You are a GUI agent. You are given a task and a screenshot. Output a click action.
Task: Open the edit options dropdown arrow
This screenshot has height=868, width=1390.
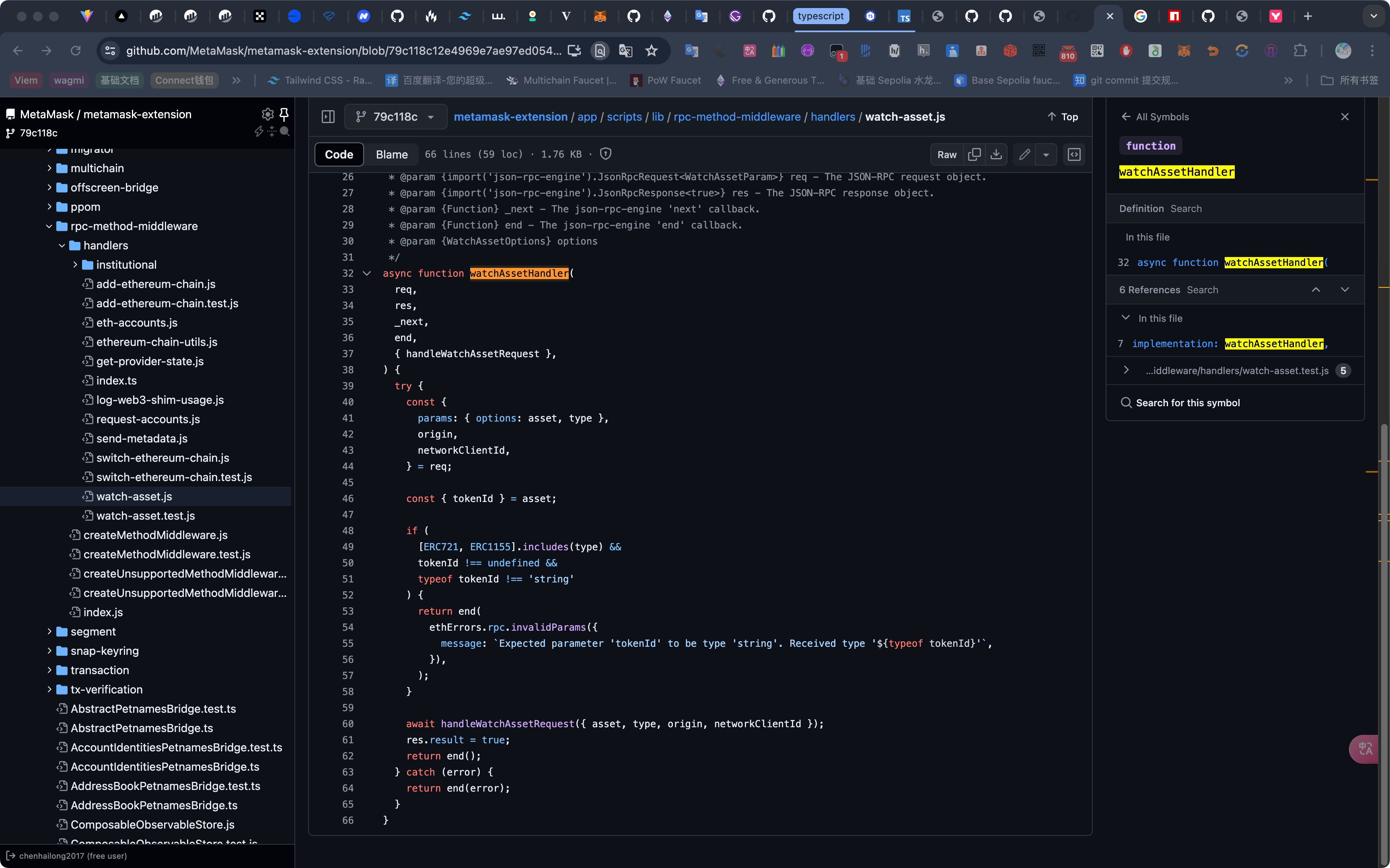(x=1046, y=154)
